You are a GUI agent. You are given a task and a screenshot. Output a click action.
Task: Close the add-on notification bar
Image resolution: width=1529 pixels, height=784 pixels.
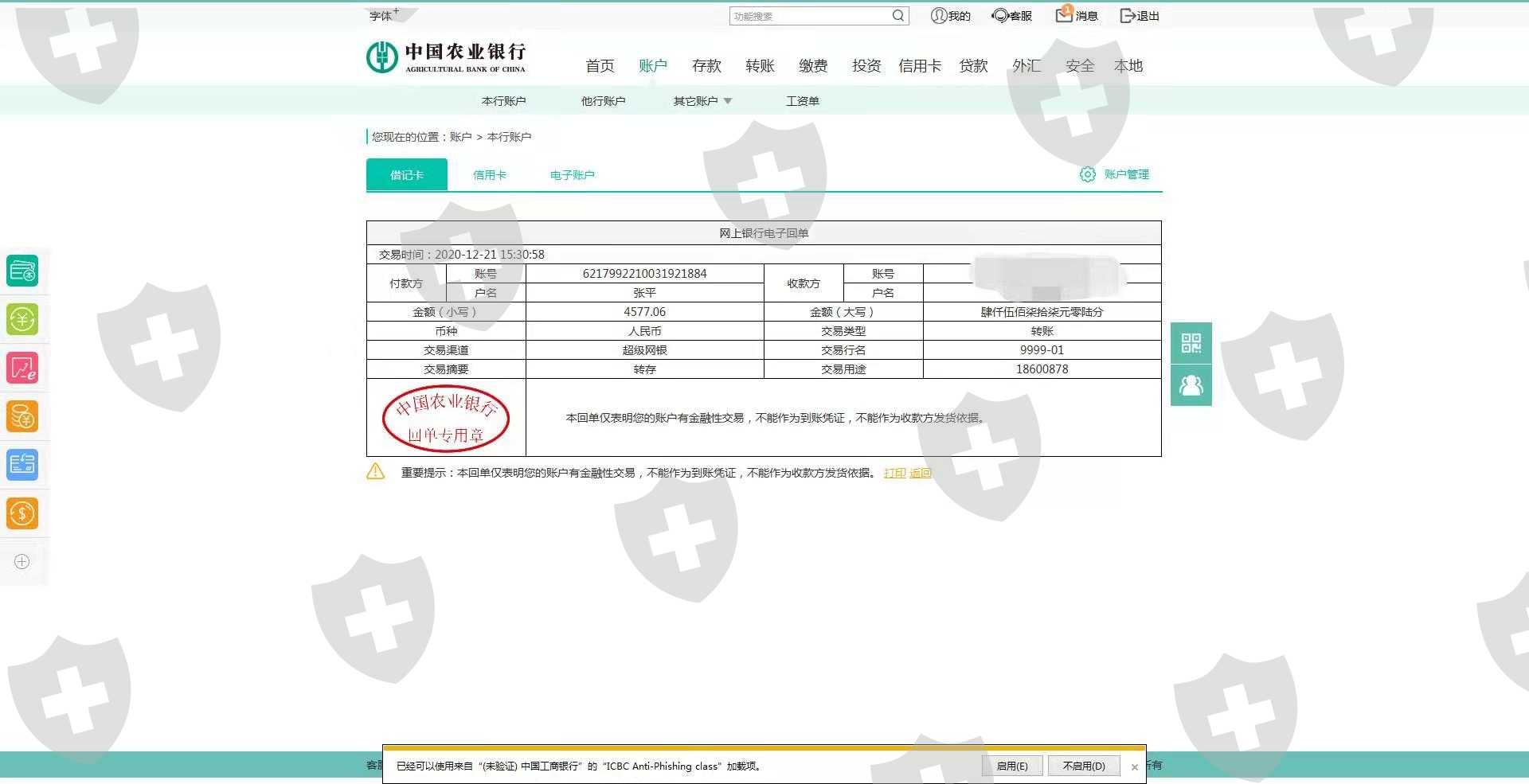(x=1135, y=767)
